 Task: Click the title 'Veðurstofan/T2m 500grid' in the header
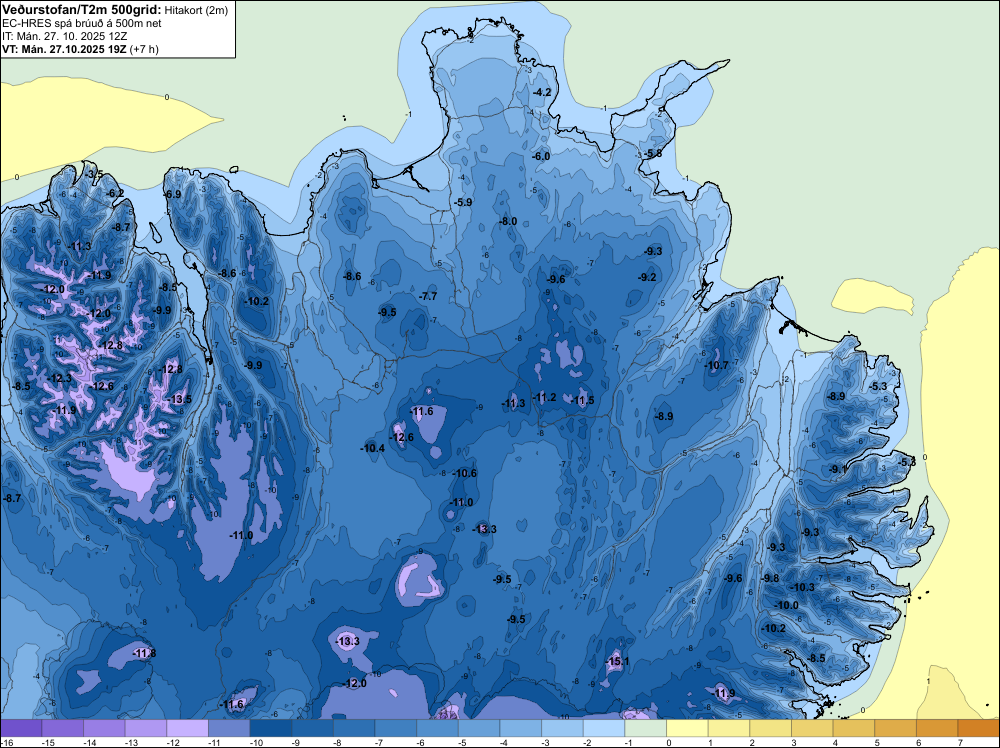pyautogui.click(x=82, y=10)
